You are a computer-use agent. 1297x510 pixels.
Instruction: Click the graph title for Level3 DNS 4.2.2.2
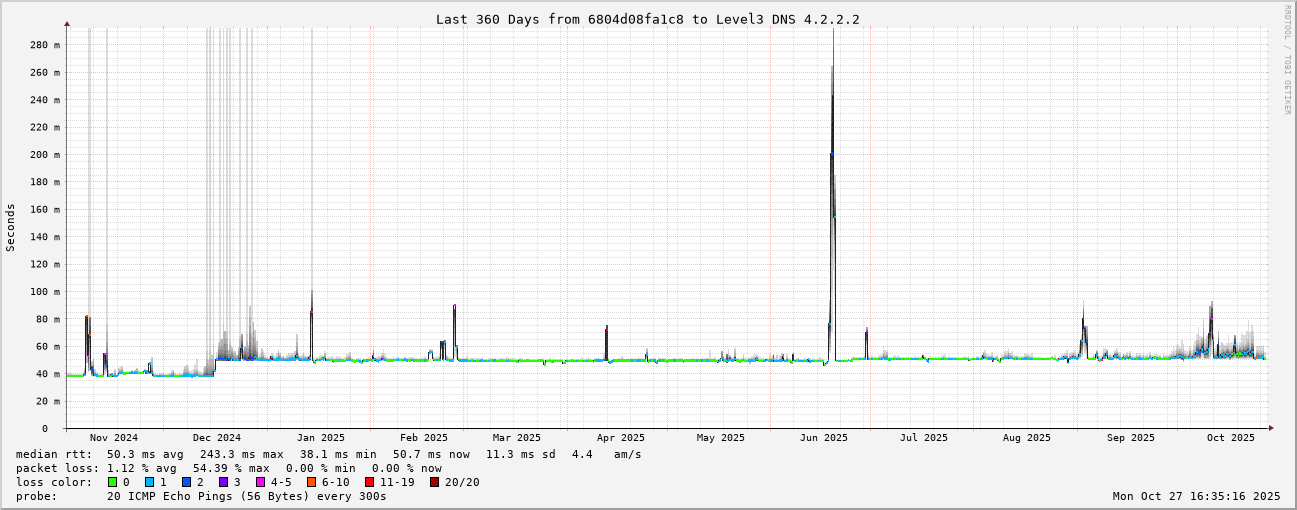tap(647, 19)
